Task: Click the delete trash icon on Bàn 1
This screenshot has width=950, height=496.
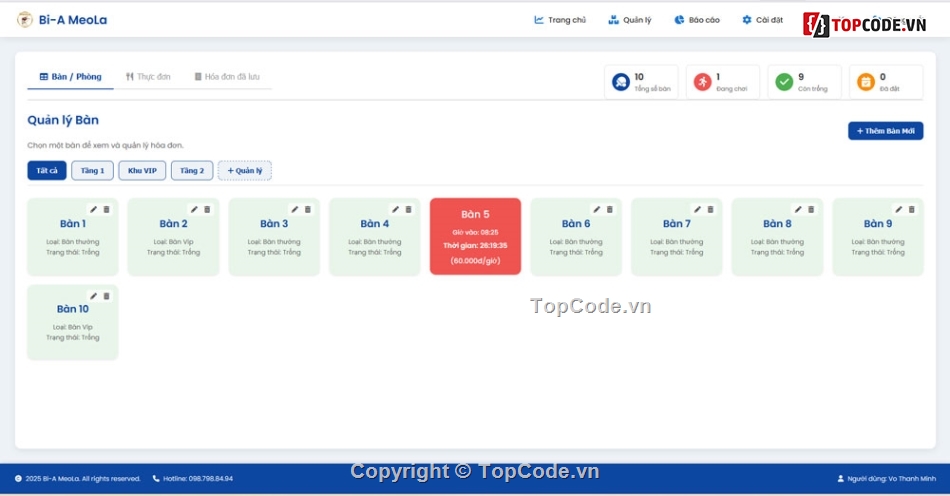Action: [x=107, y=210]
